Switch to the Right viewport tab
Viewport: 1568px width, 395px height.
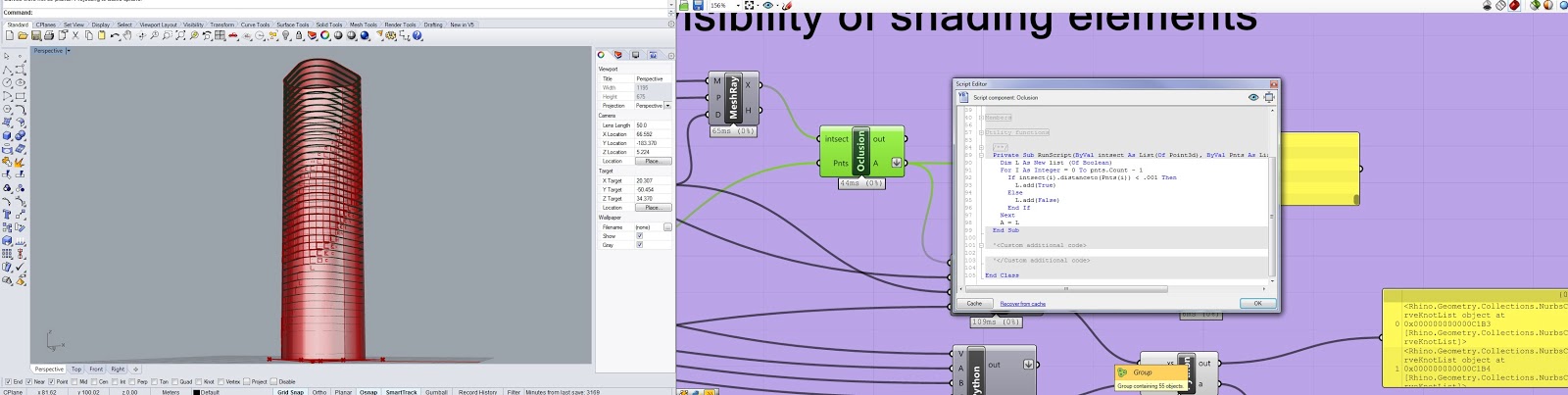pyautogui.click(x=118, y=370)
